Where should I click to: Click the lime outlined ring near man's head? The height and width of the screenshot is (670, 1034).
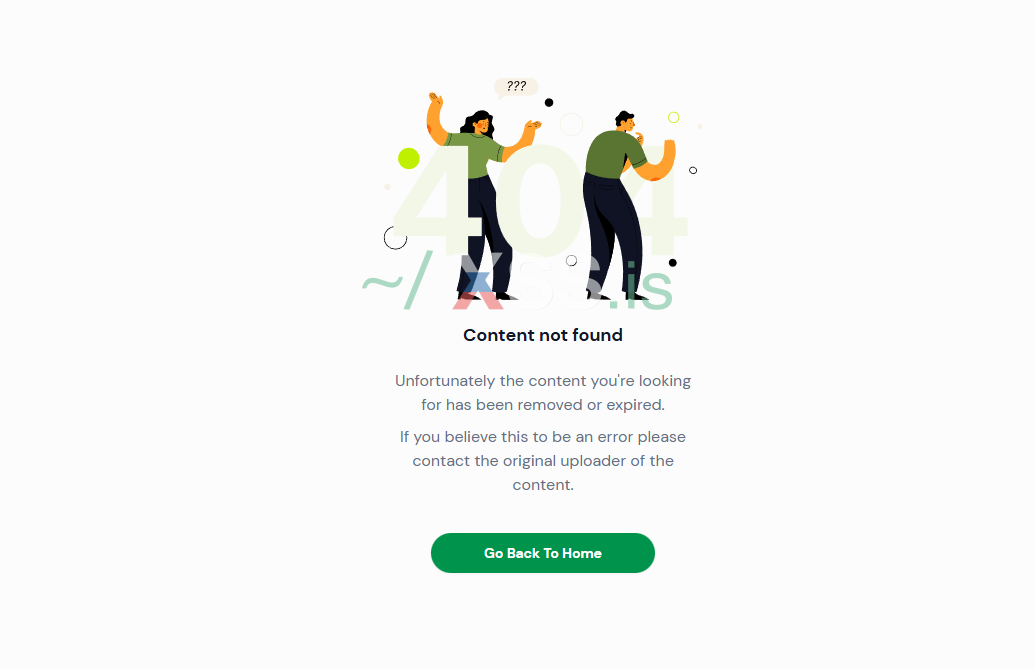click(x=673, y=117)
